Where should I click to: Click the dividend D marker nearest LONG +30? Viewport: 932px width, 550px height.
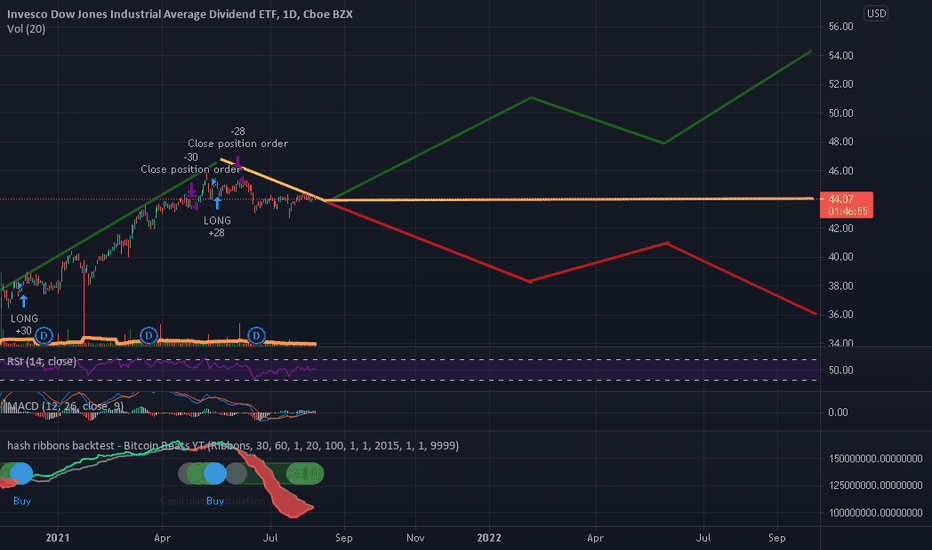click(x=44, y=336)
